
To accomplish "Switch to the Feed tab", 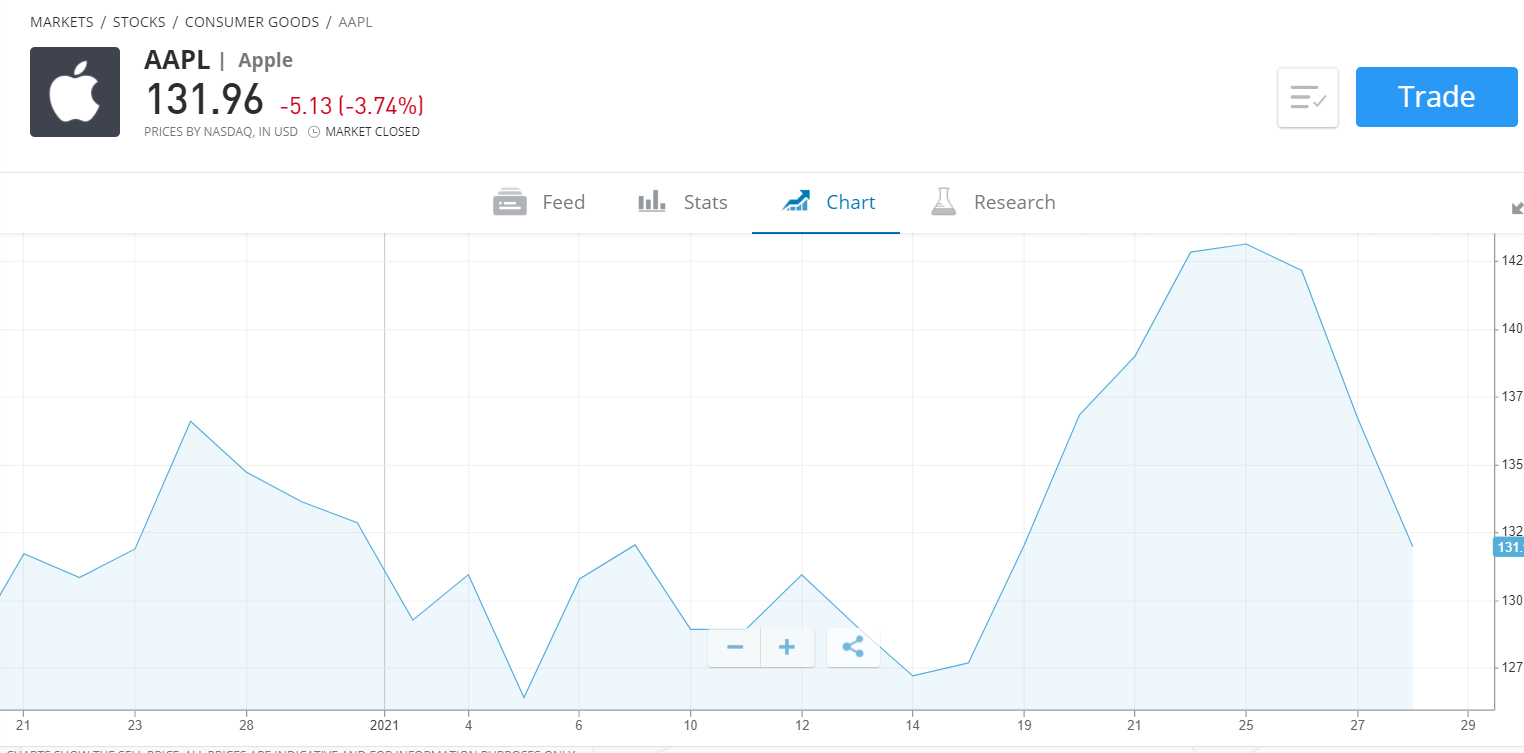I will 539,202.
